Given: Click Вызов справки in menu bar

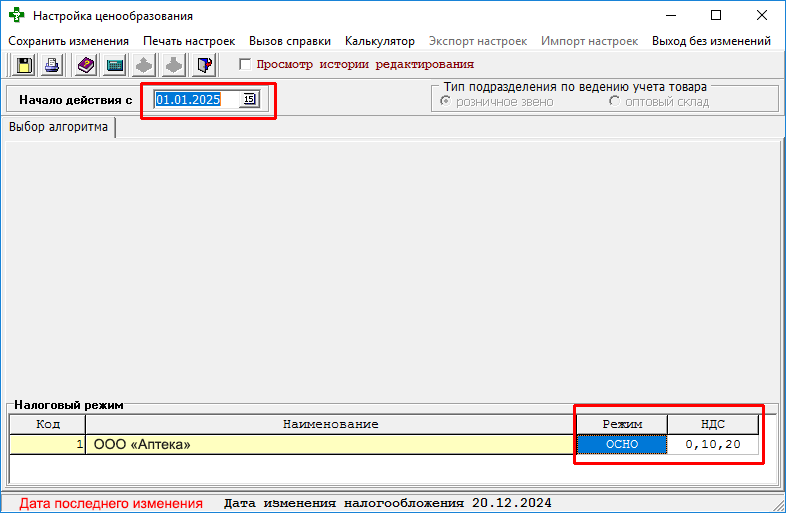Looking at the screenshot, I should click(290, 41).
